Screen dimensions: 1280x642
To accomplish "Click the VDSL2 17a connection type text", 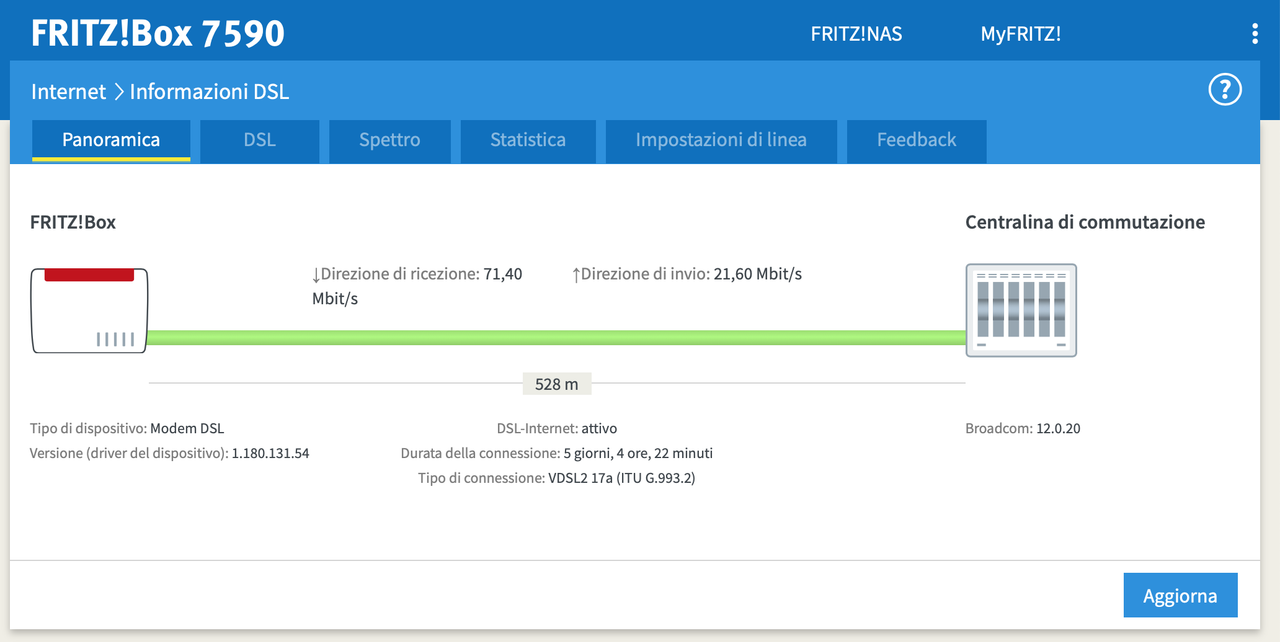I will (x=557, y=478).
